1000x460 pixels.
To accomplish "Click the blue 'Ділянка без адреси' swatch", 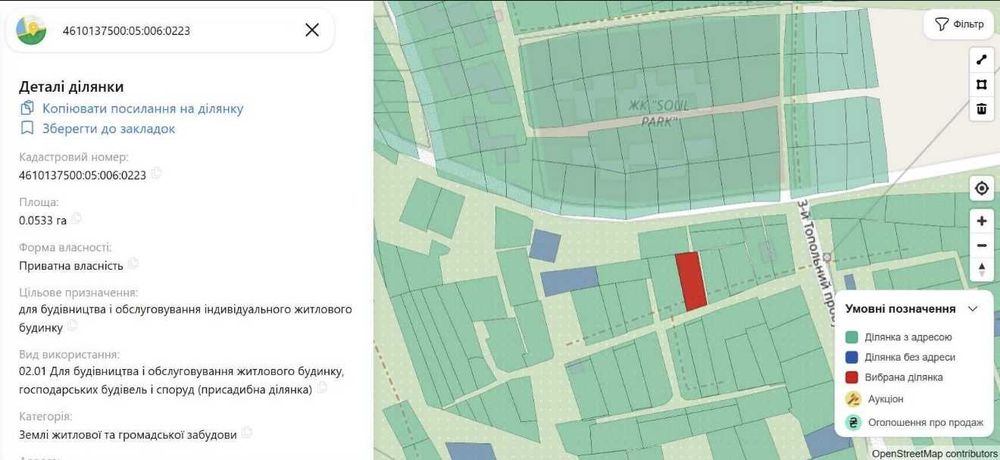I will tap(851, 357).
